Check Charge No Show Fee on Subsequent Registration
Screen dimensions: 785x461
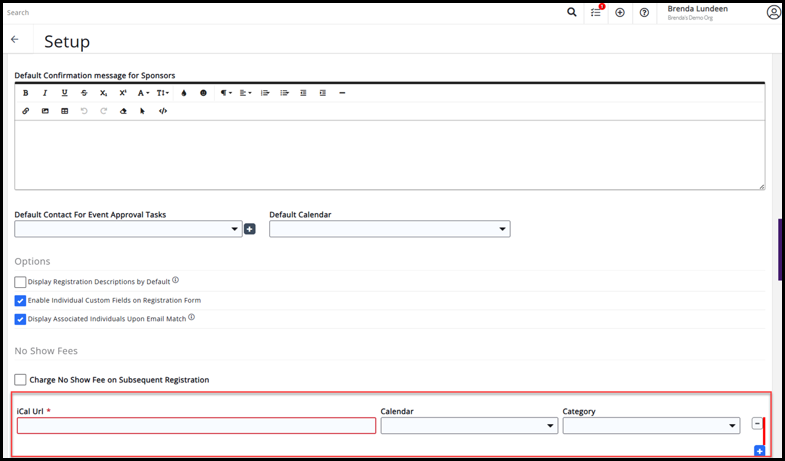coord(21,380)
